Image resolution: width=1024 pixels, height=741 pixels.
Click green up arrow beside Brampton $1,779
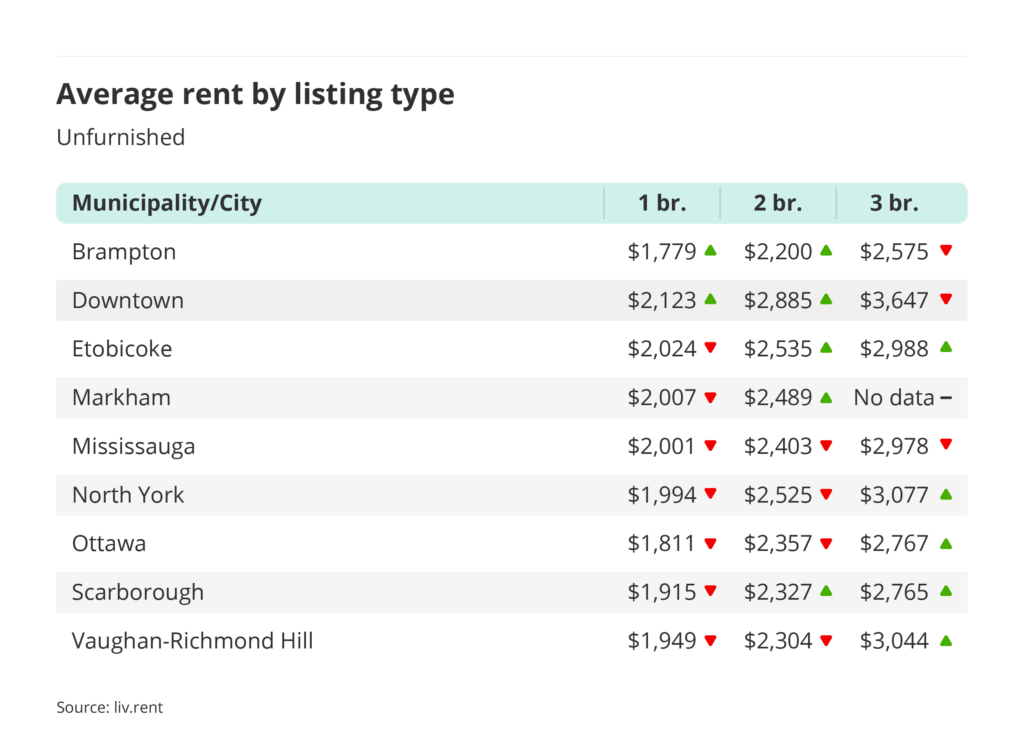(710, 251)
